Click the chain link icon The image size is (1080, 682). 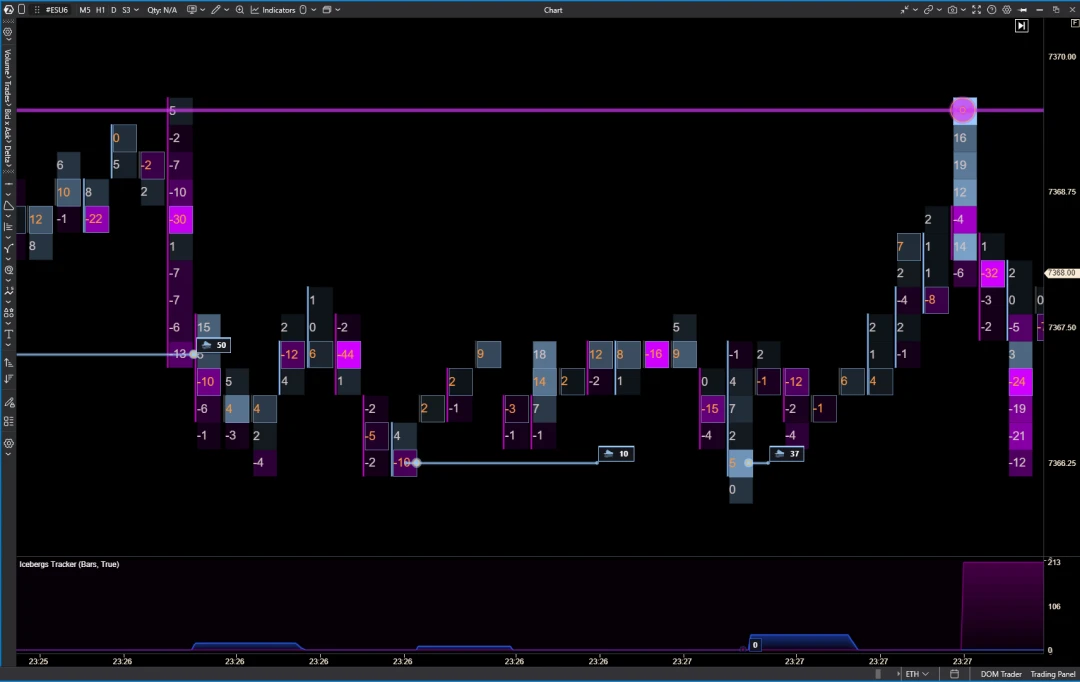click(928, 10)
